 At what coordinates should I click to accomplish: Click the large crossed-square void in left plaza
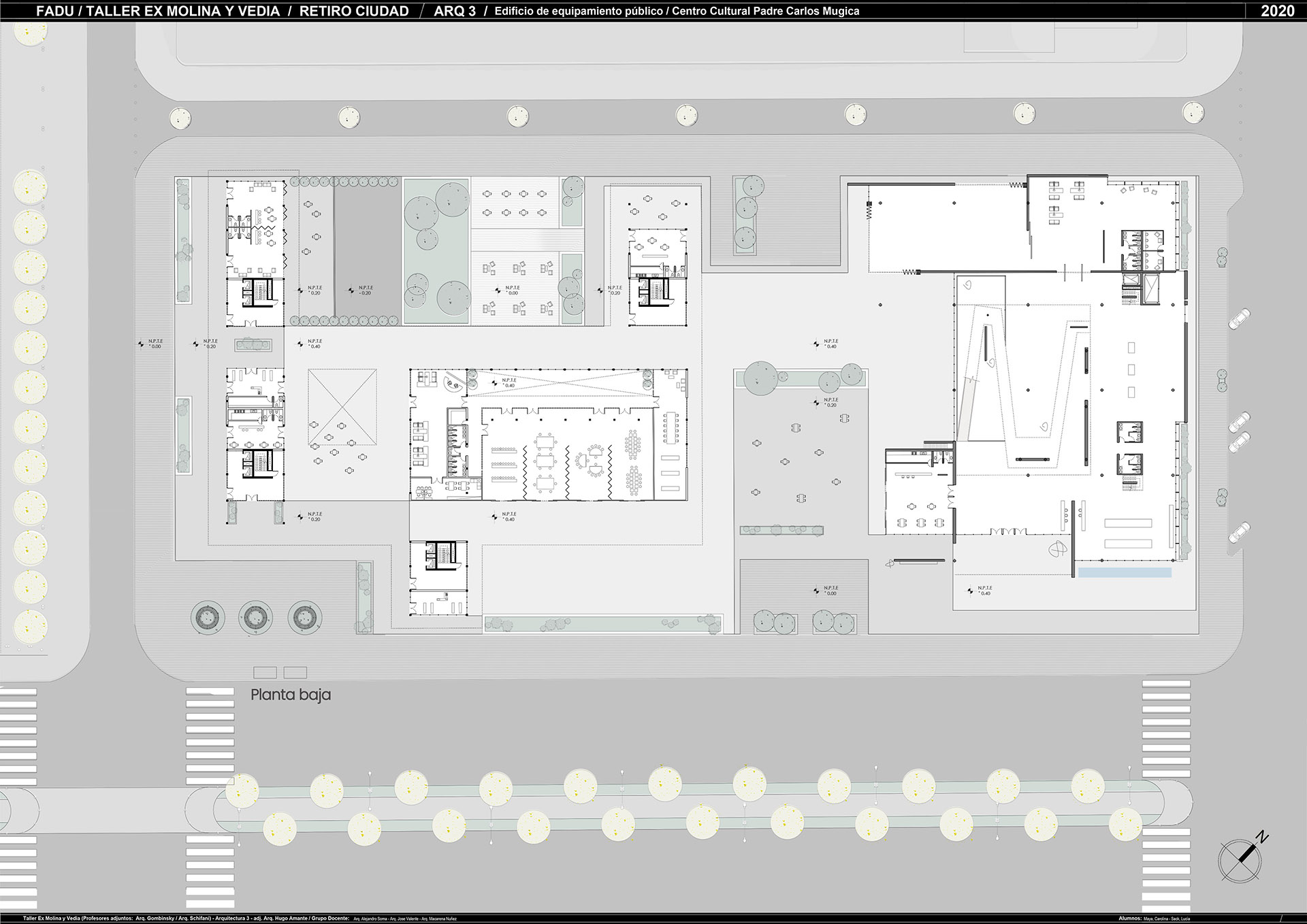[x=342, y=407]
